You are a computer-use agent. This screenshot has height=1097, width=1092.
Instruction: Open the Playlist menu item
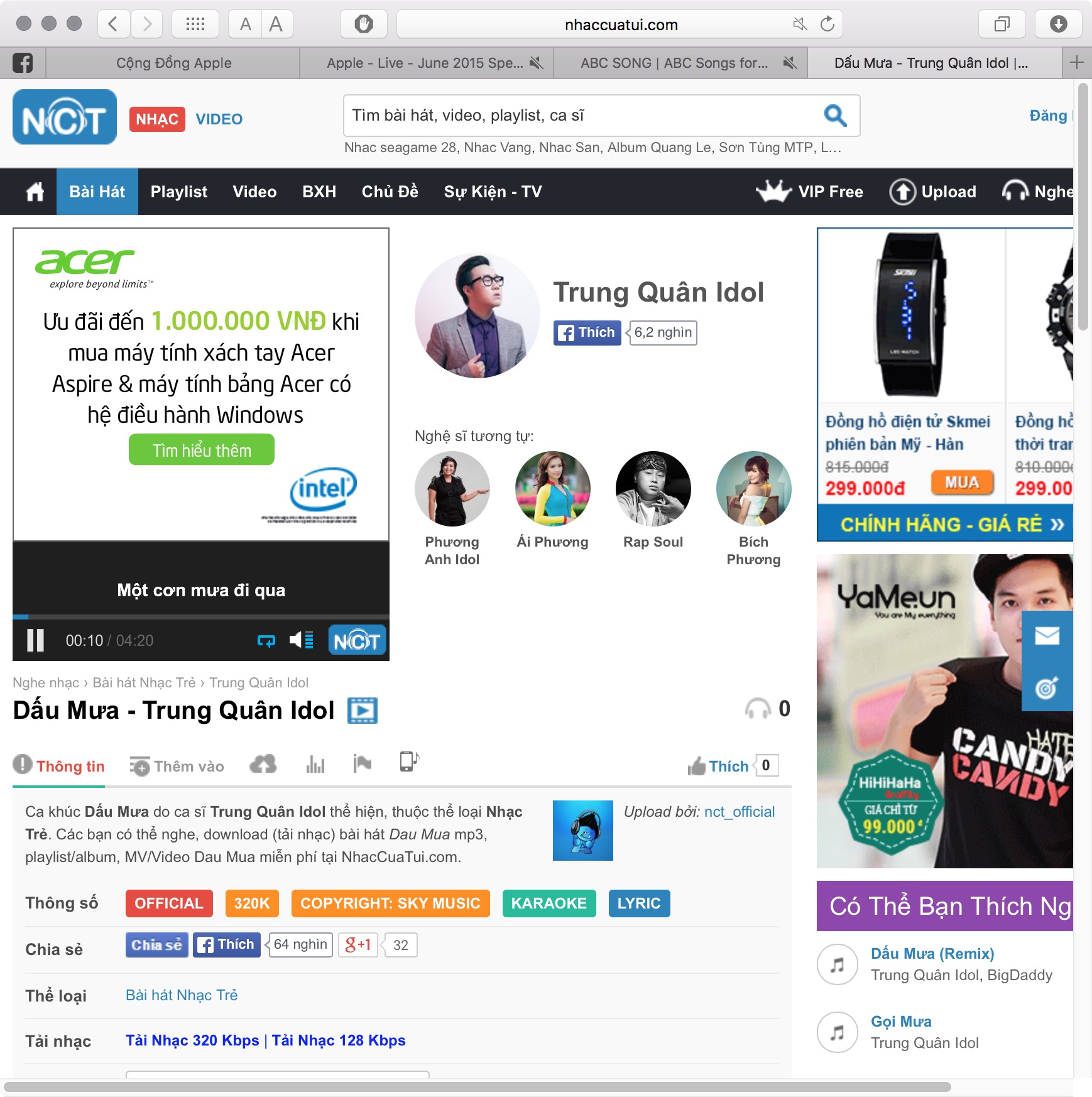pyautogui.click(x=178, y=192)
